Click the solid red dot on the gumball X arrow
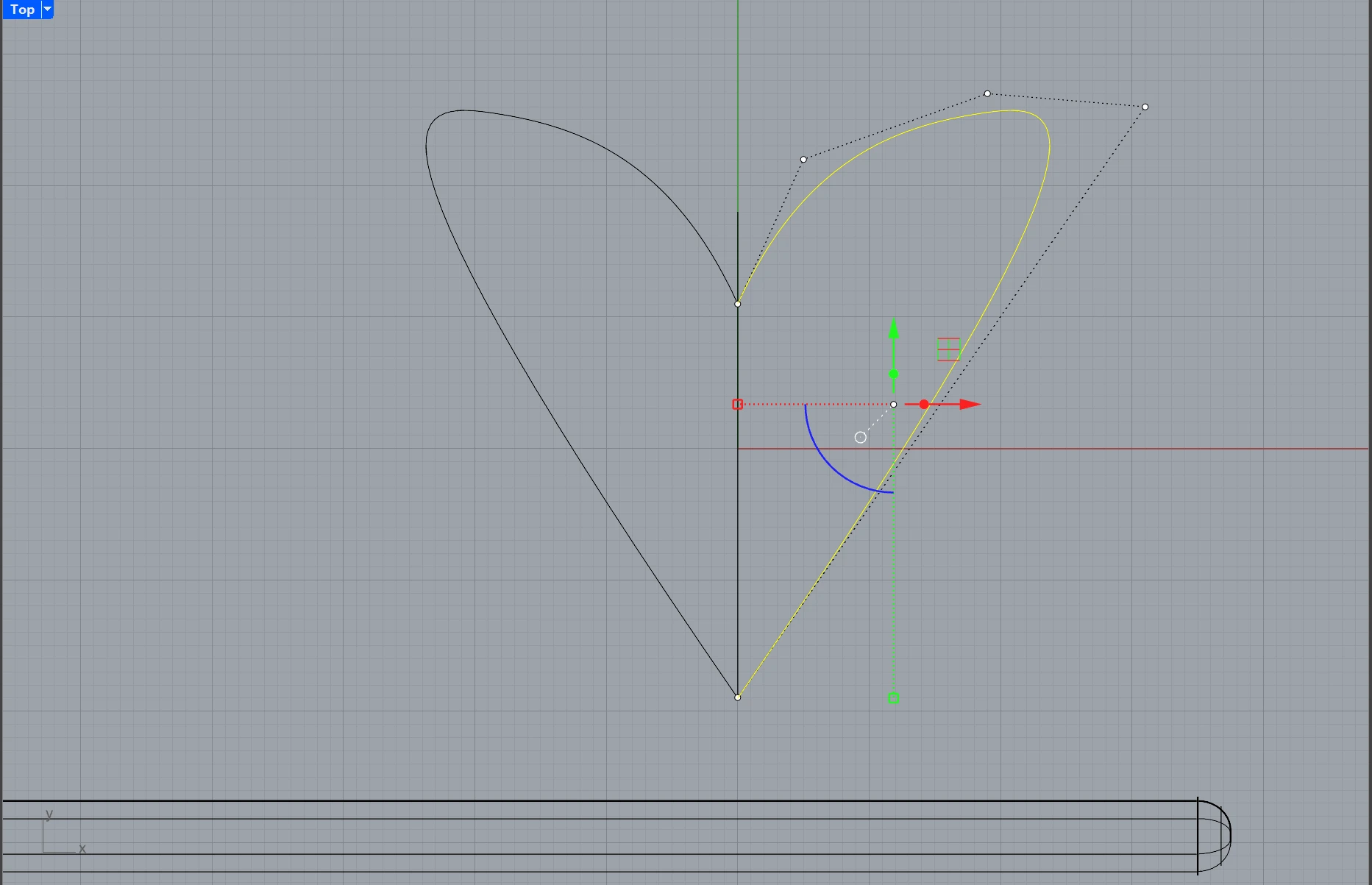Image resolution: width=1372 pixels, height=885 pixels. point(924,404)
